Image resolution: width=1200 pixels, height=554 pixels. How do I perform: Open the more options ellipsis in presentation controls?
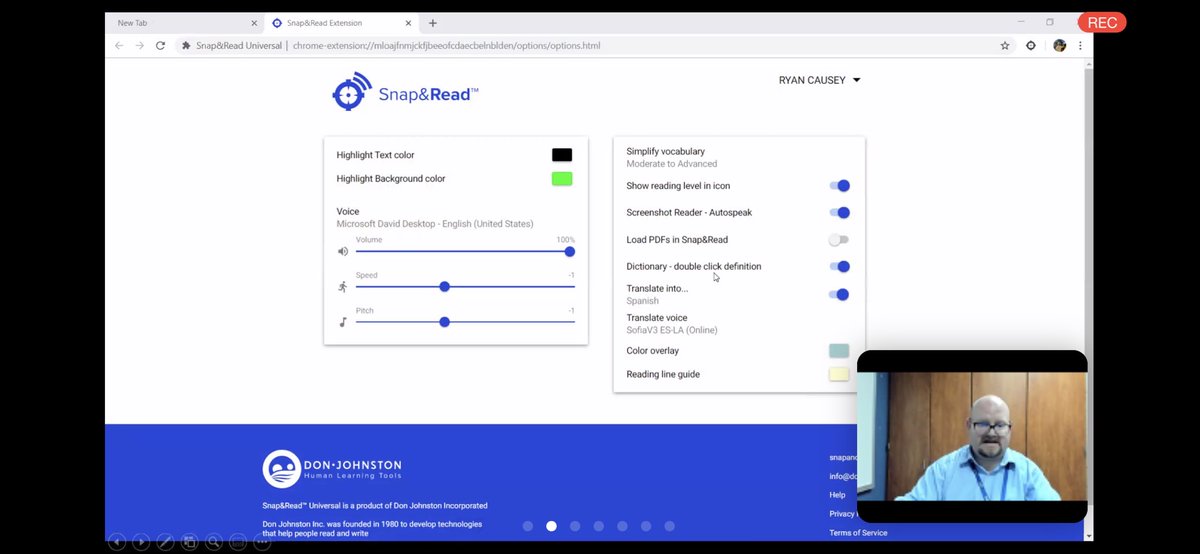coord(261,542)
